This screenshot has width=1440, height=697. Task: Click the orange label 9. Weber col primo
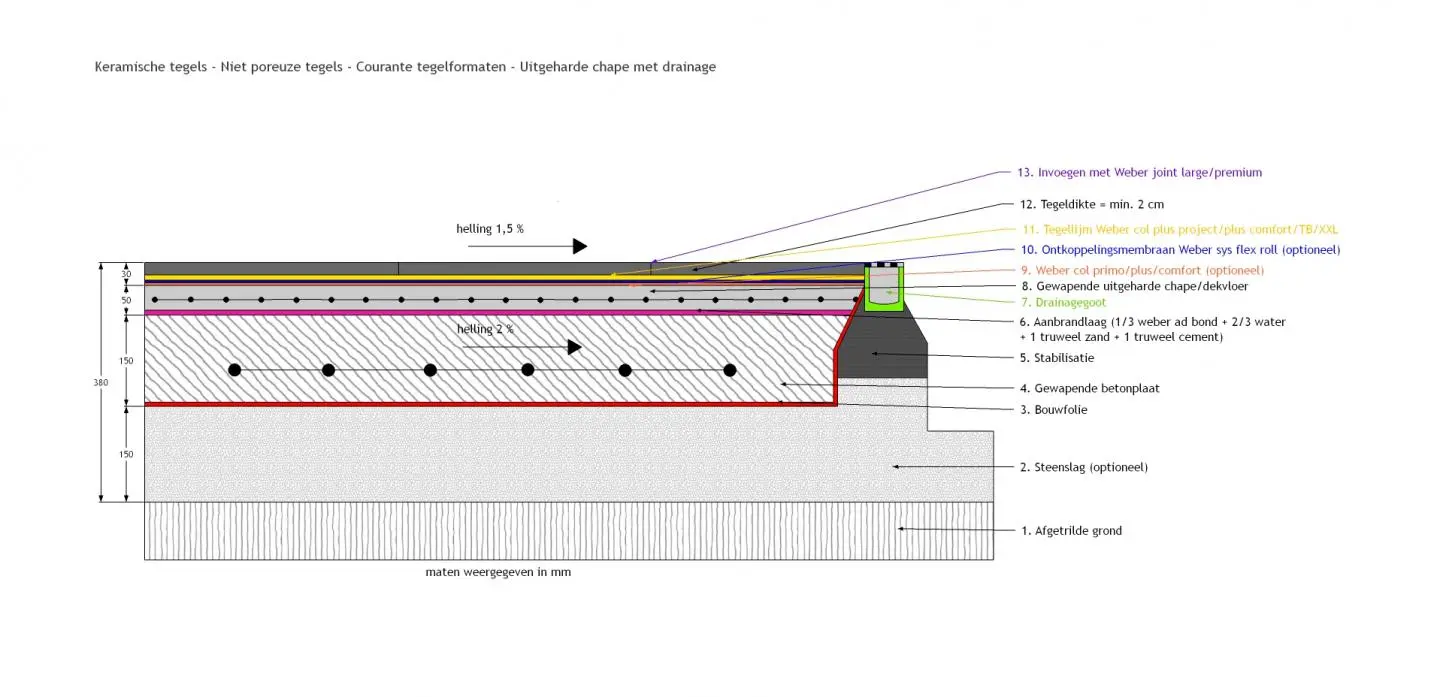pos(1142,270)
